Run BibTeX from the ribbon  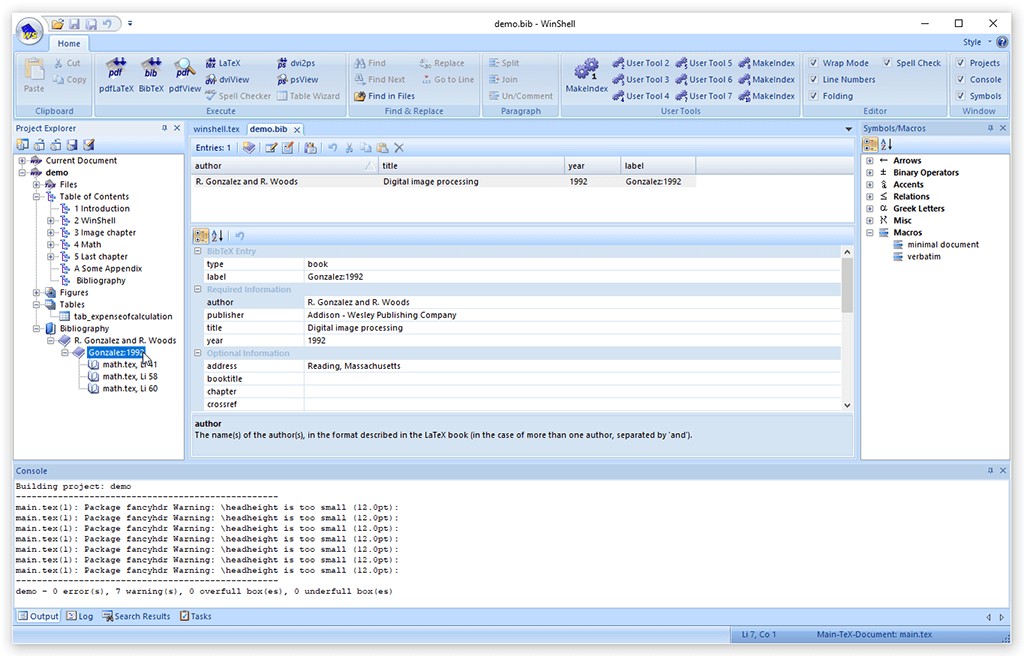click(x=151, y=72)
